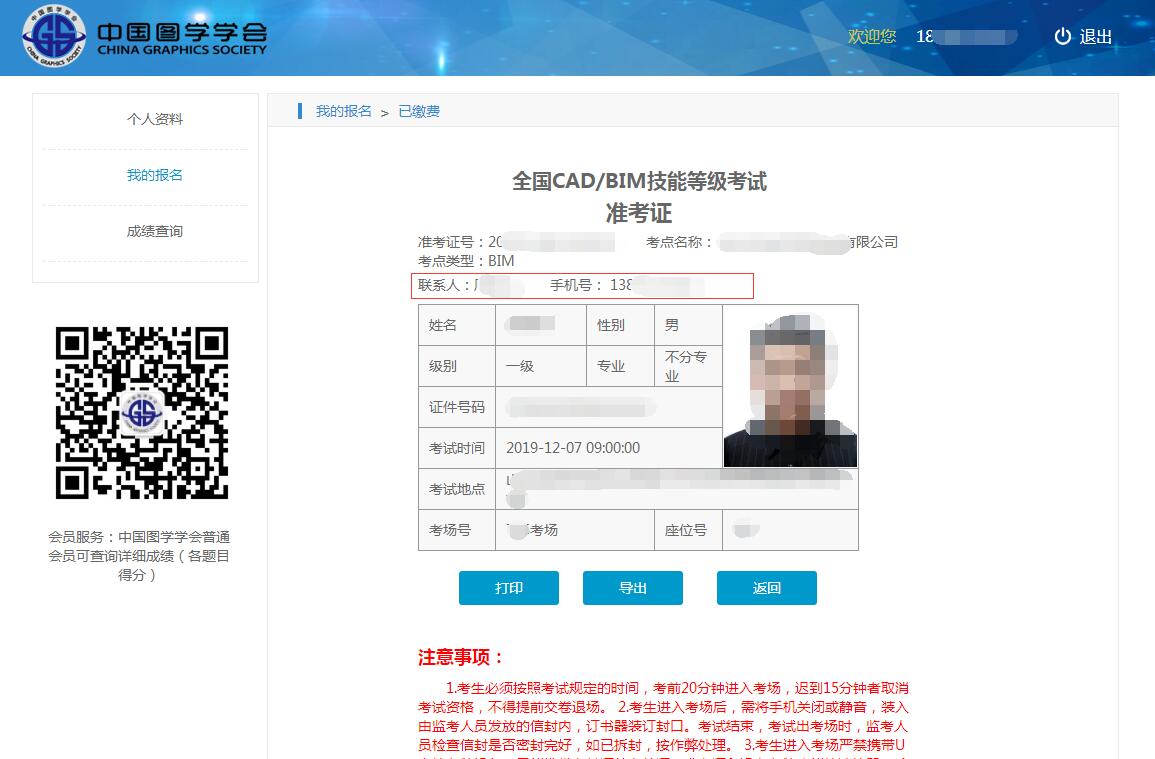Click the 会员服务 note below the QR code

[x=139, y=555]
